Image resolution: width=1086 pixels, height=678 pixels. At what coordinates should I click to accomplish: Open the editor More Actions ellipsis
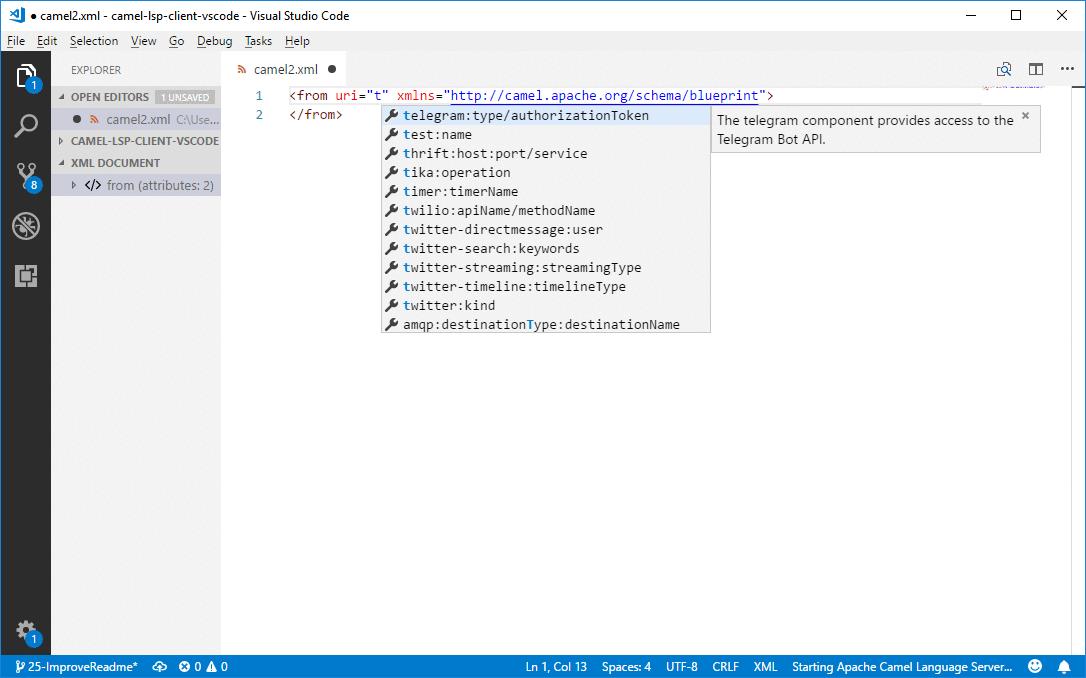pyautogui.click(x=1067, y=69)
